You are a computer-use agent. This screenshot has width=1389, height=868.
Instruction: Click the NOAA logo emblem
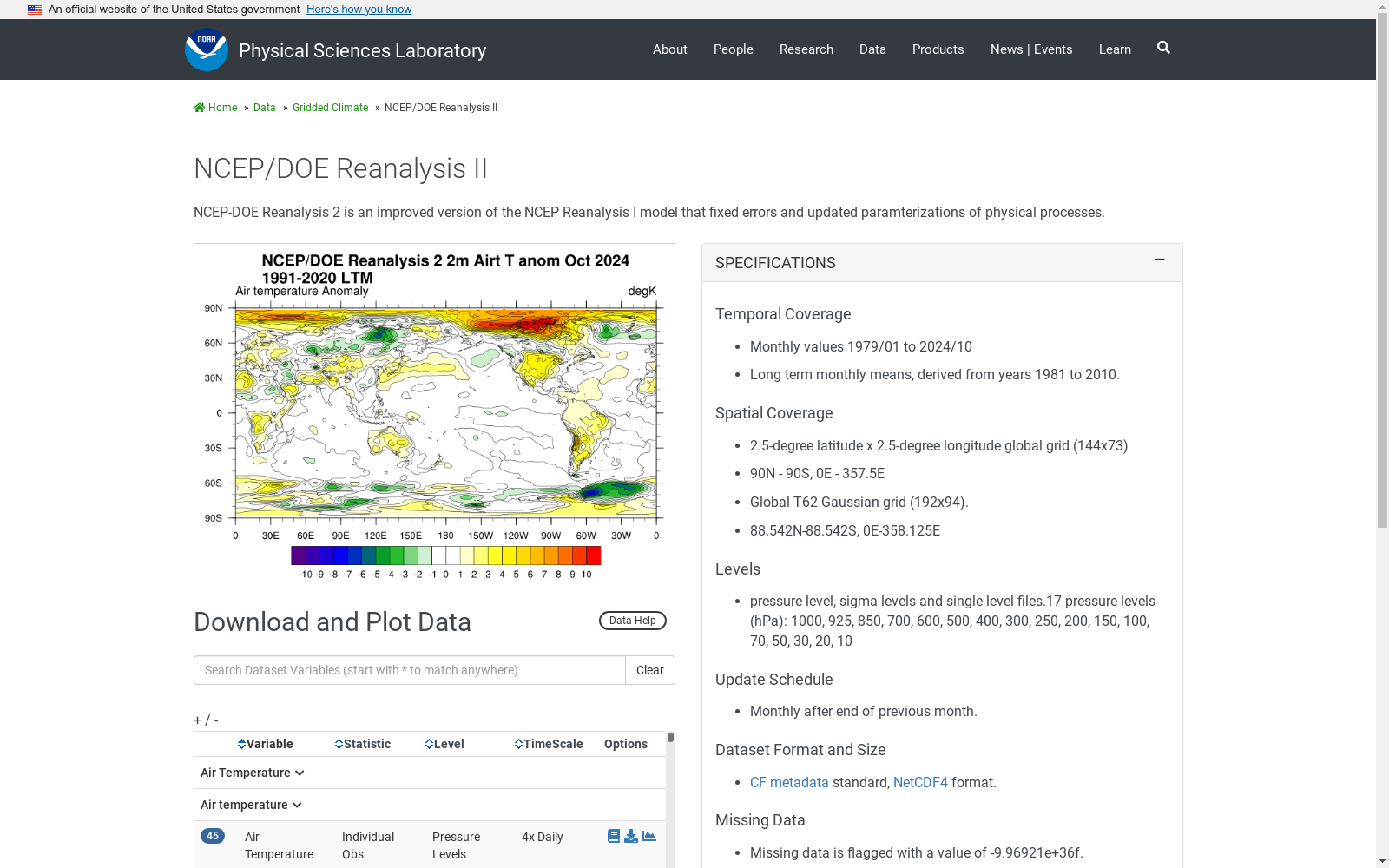[x=207, y=49]
